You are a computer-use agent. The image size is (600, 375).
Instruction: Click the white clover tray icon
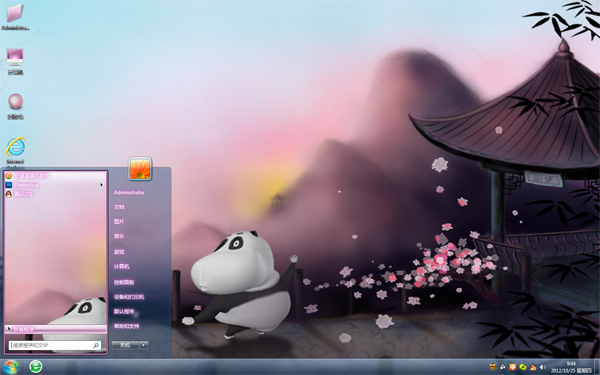[502, 367]
